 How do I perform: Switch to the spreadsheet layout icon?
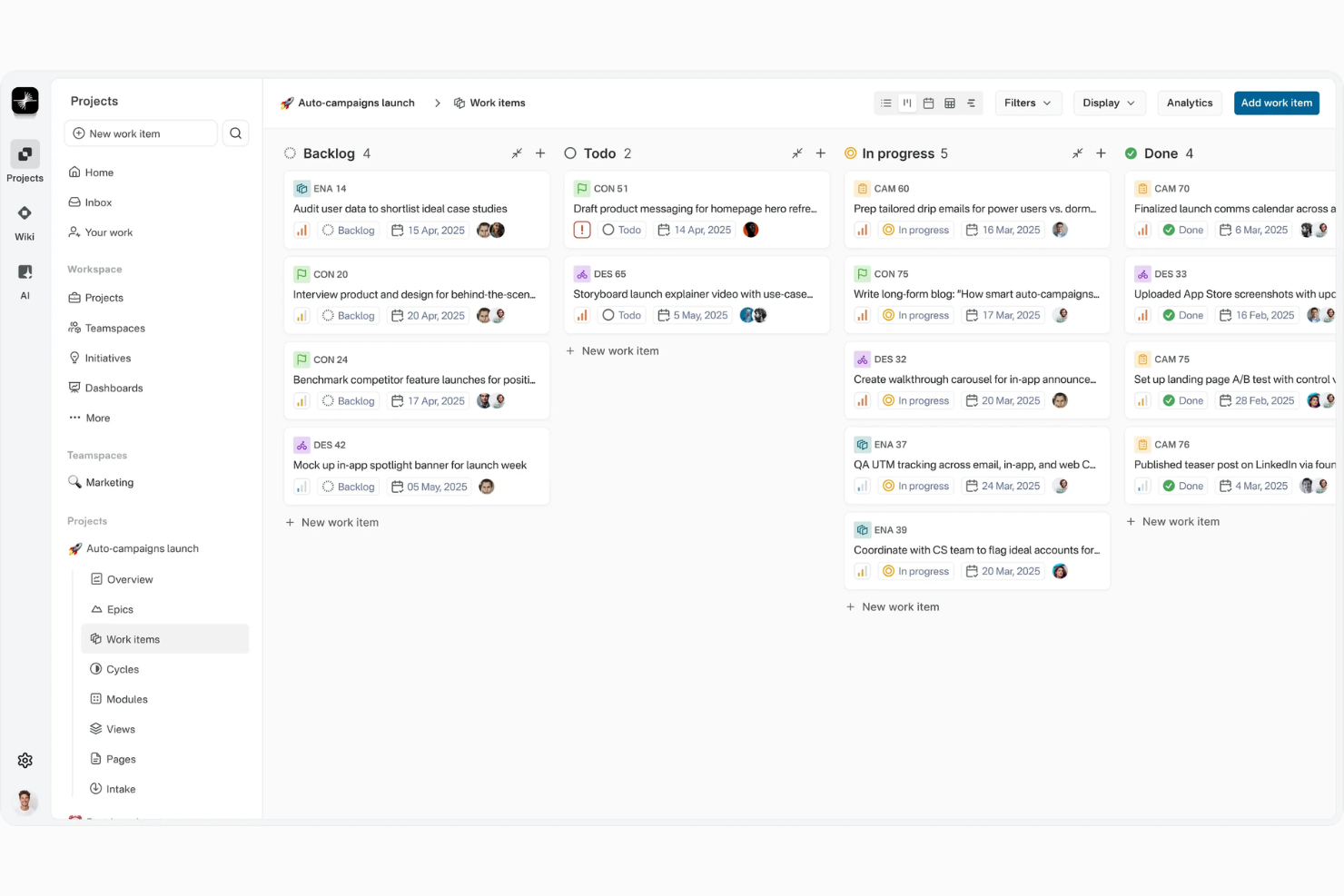coord(950,103)
